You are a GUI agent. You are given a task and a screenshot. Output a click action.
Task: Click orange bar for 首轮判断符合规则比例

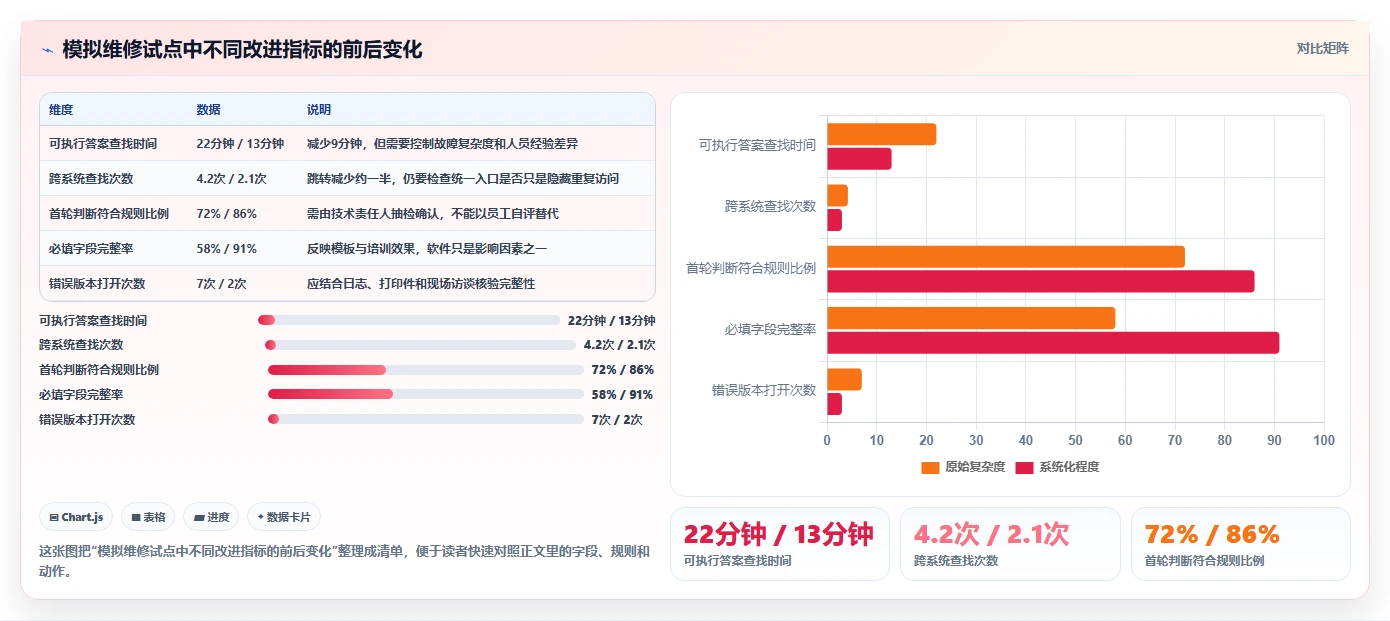point(1006,257)
